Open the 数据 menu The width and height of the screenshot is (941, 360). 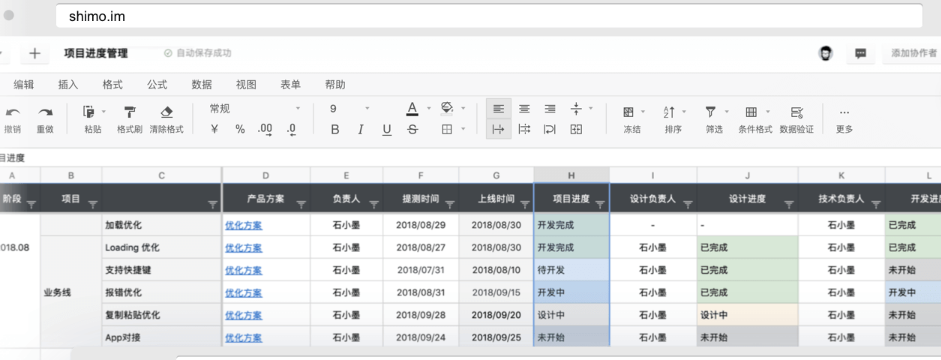pos(202,85)
